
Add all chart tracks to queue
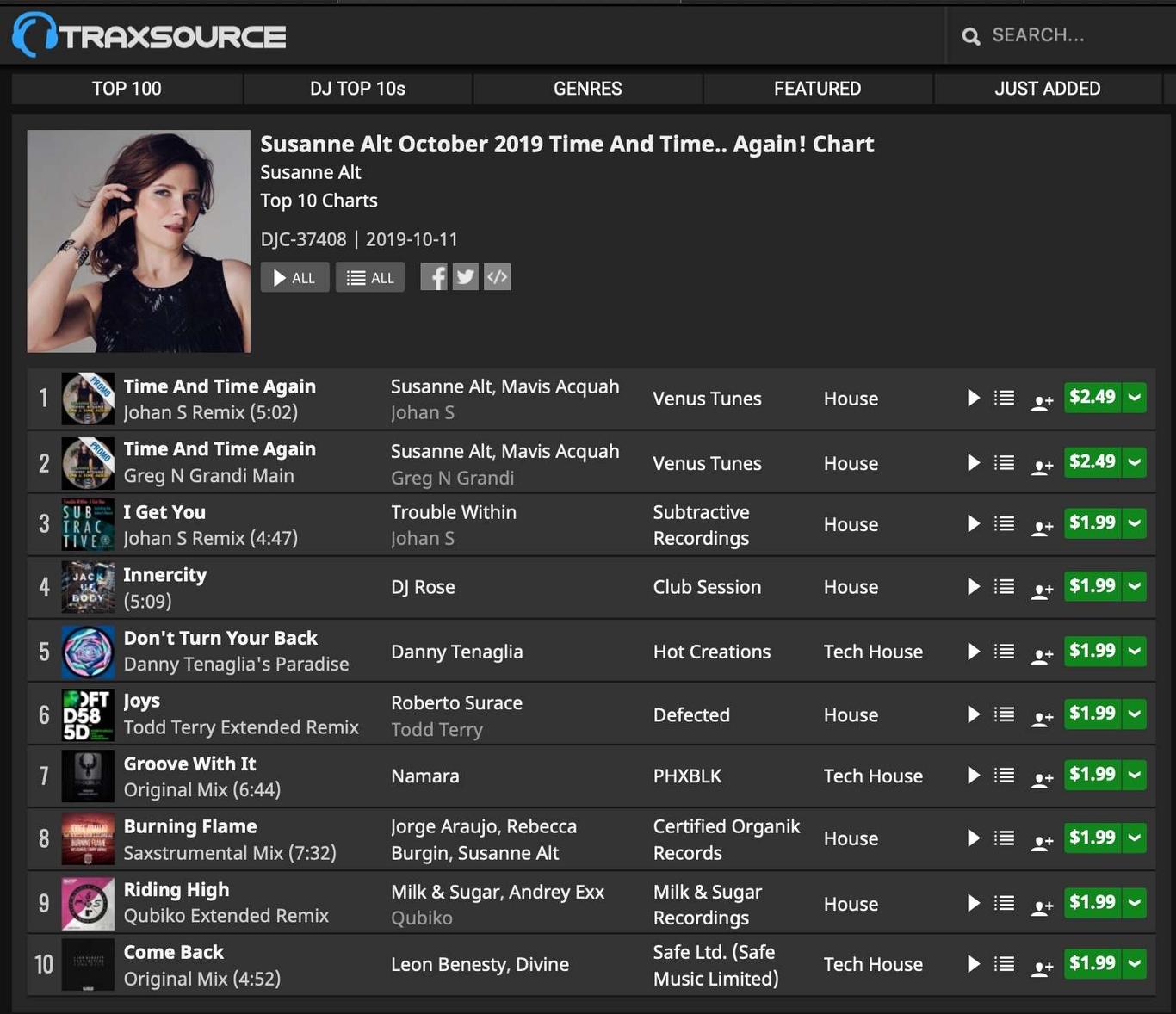click(x=370, y=277)
